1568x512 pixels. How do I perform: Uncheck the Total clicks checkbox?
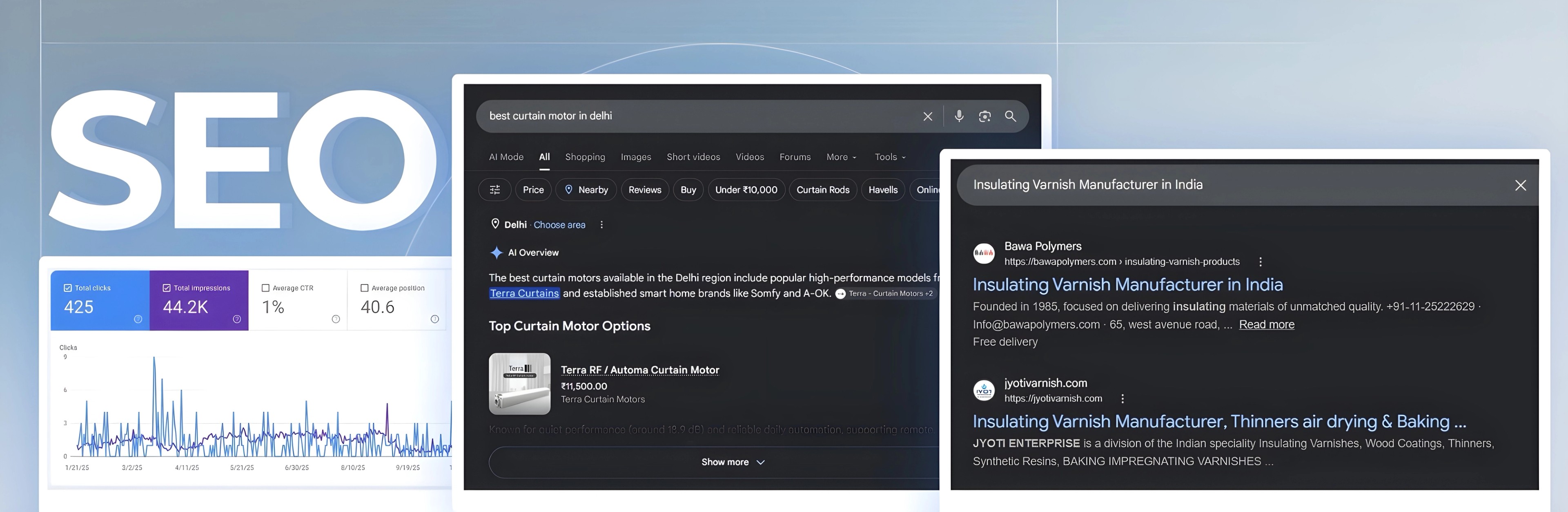point(67,288)
